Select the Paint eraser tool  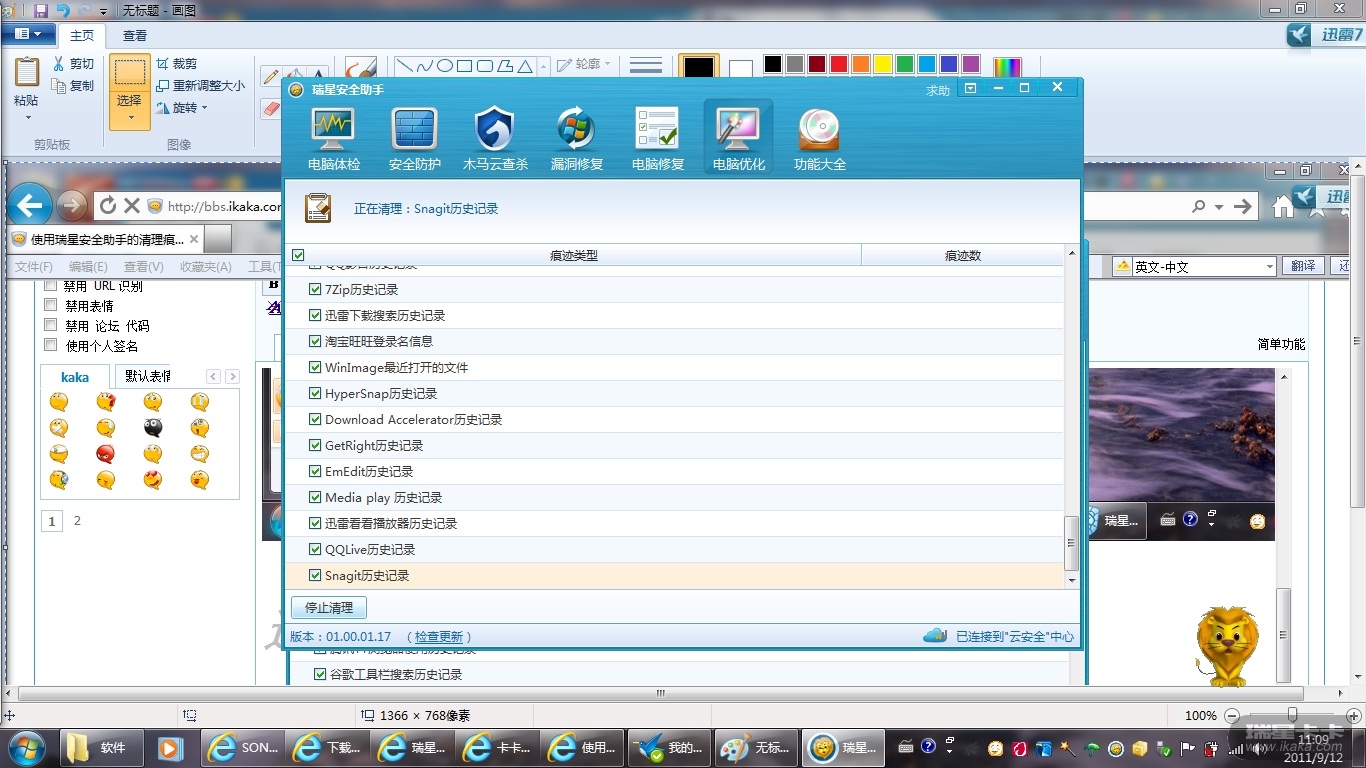pyautogui.click(x=271, y=108)
